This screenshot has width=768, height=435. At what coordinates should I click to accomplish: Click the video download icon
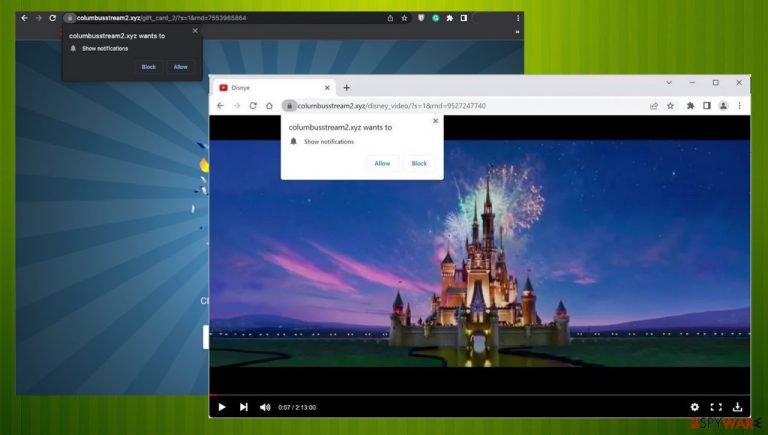738,407
